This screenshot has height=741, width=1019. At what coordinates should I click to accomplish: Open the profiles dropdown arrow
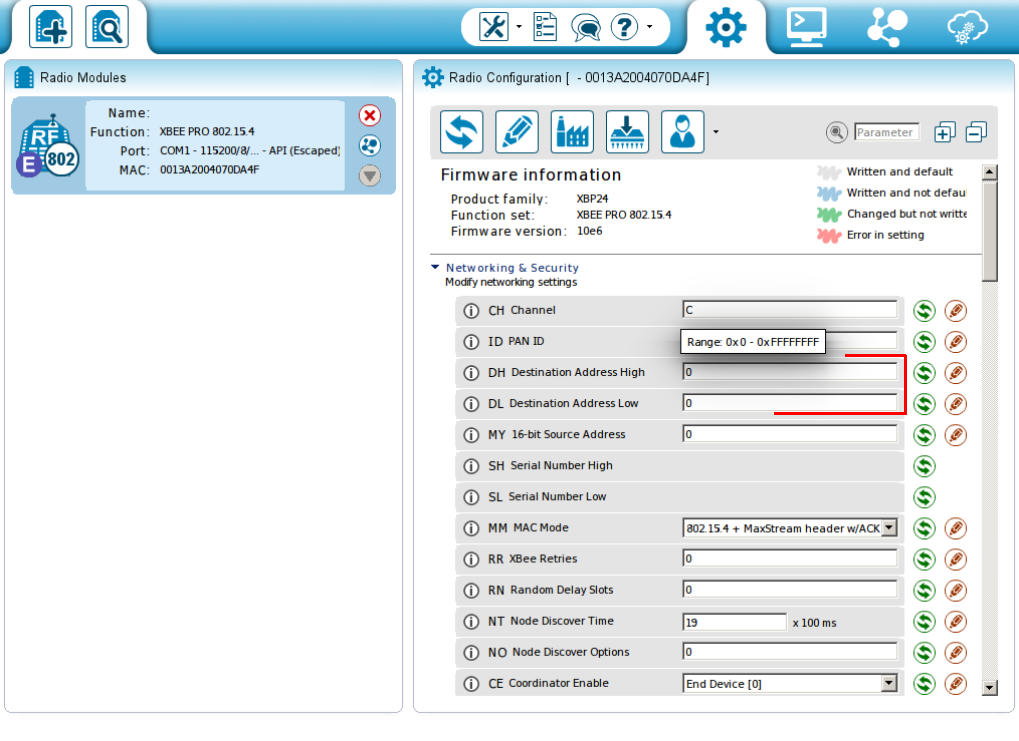(x=716, y=132)
